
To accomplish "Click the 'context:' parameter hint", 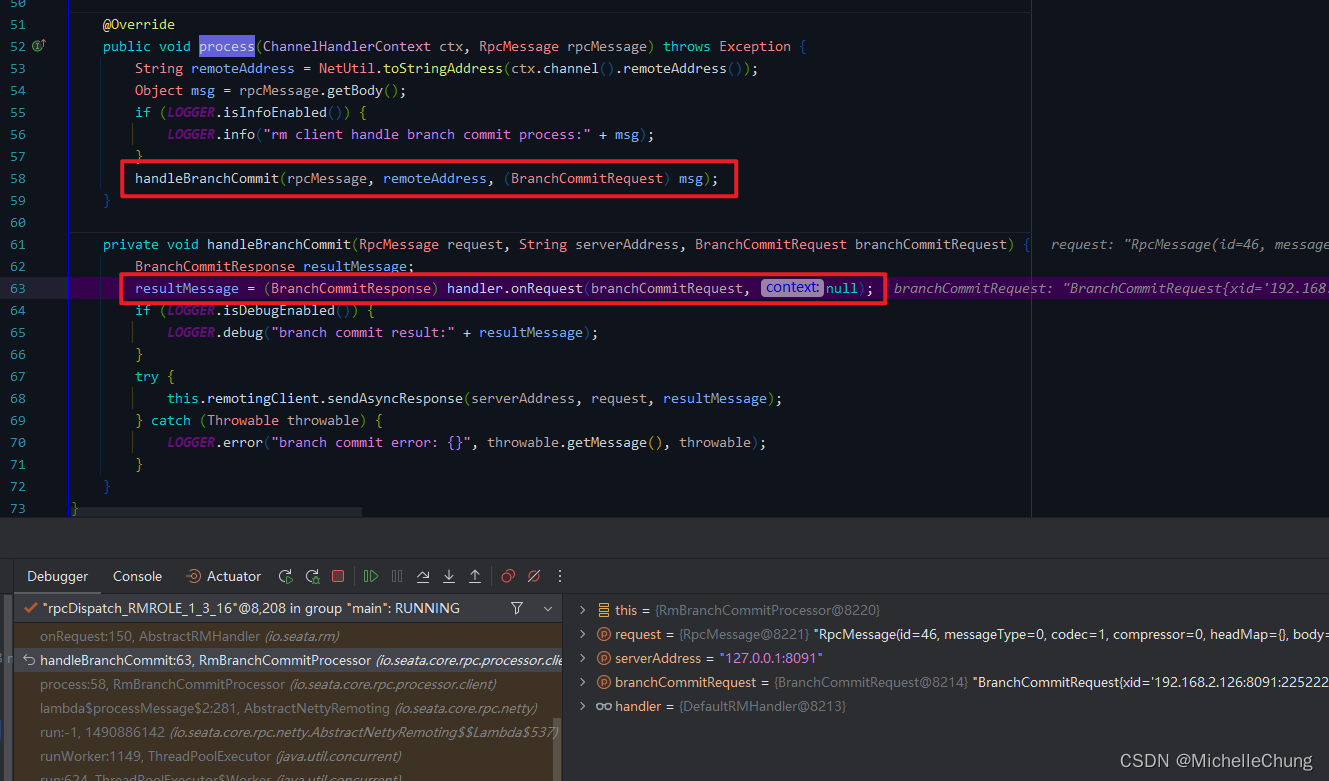I will [792, 288].
